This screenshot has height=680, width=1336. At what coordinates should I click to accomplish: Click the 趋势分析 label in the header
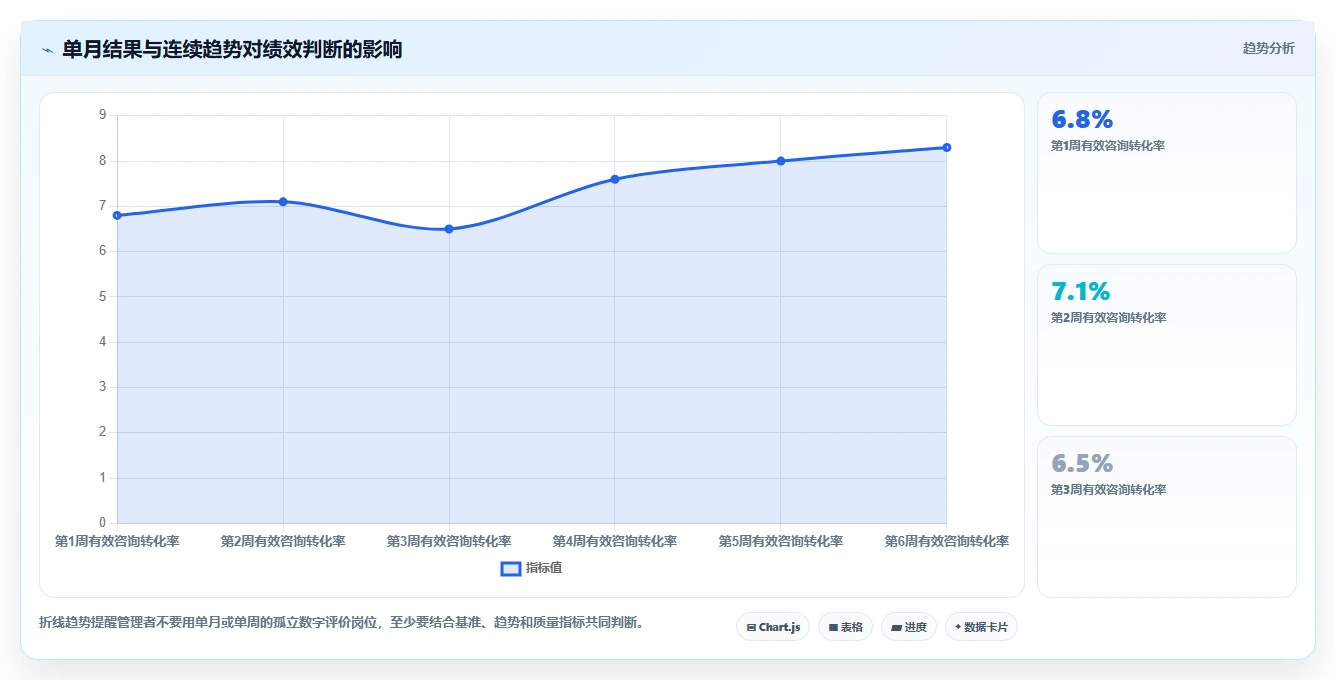click(1268, 48)
